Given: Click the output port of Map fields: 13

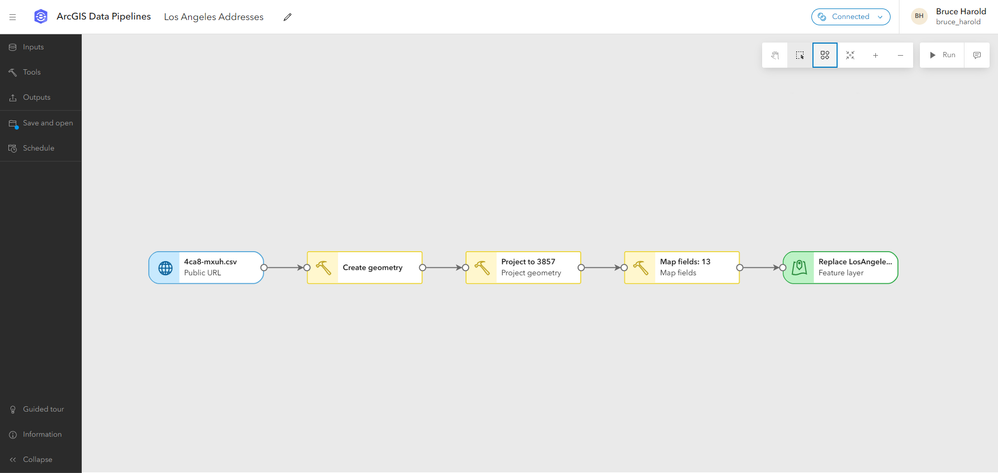Looking at the screenshot, I should [x=739, y=268].
